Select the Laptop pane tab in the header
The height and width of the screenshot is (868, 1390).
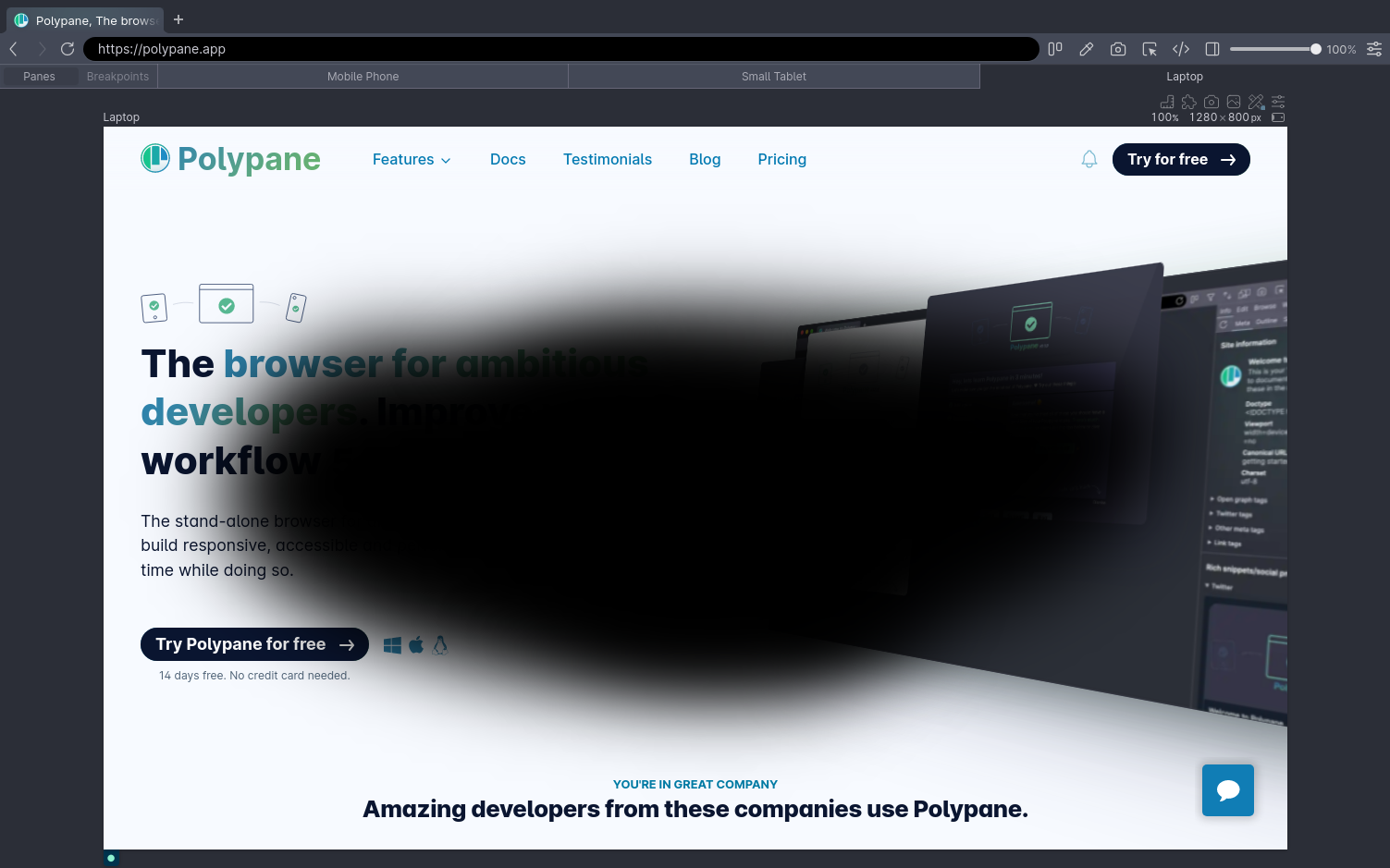click(x=1185, y=77)
